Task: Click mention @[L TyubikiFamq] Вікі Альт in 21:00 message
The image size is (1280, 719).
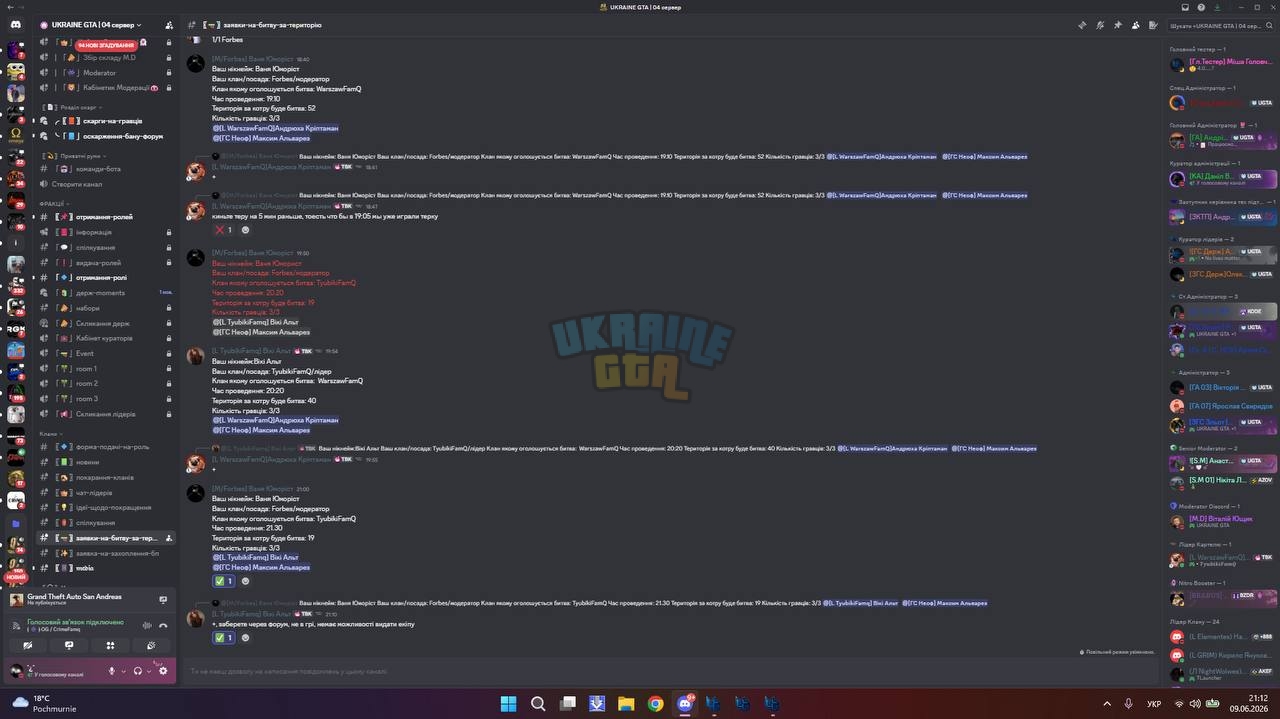Action: 255,557
